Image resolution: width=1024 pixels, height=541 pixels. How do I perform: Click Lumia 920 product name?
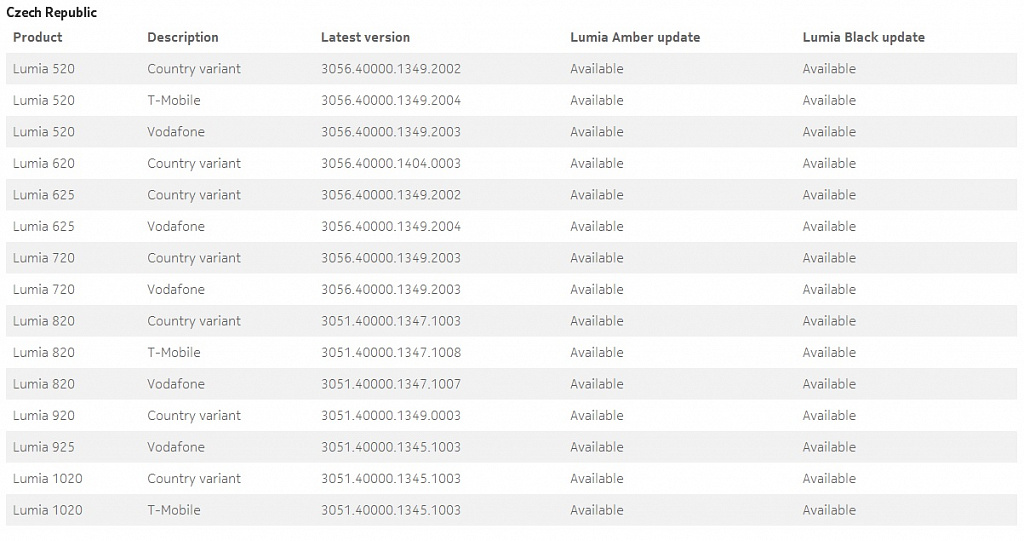click(x=44, y=416)
